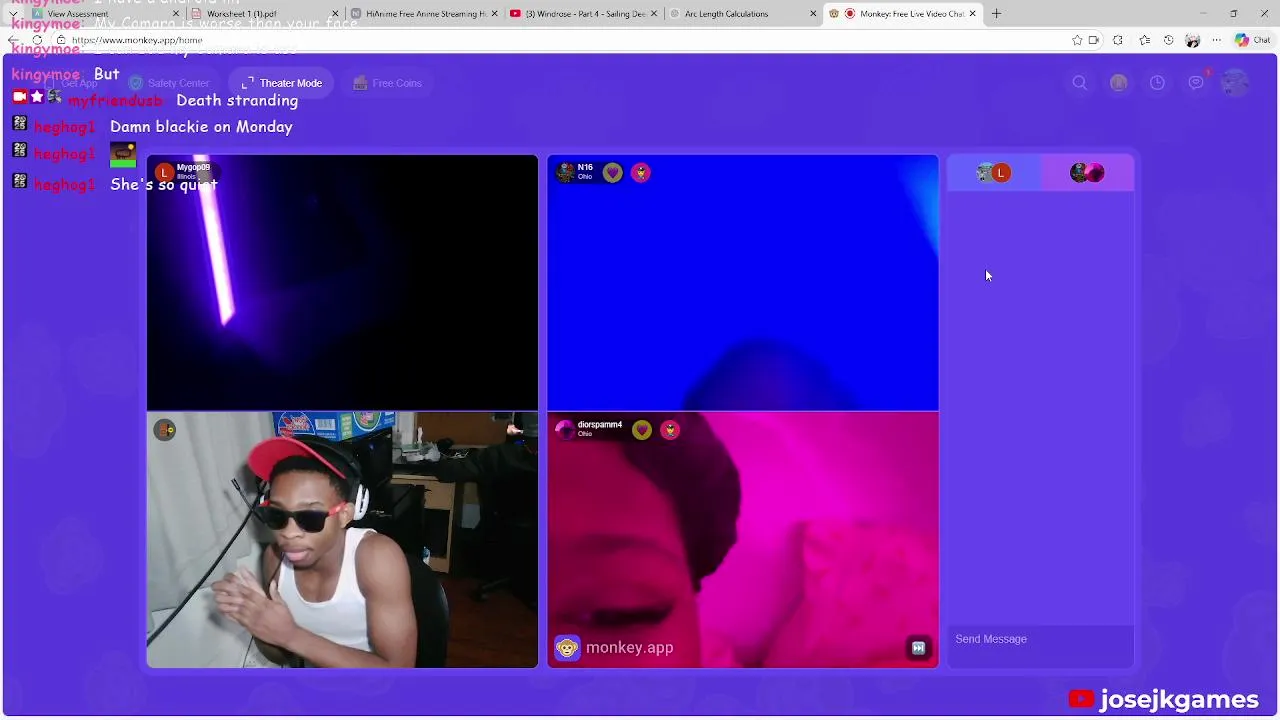Open the chat messages icon in header

(1196, 83)
